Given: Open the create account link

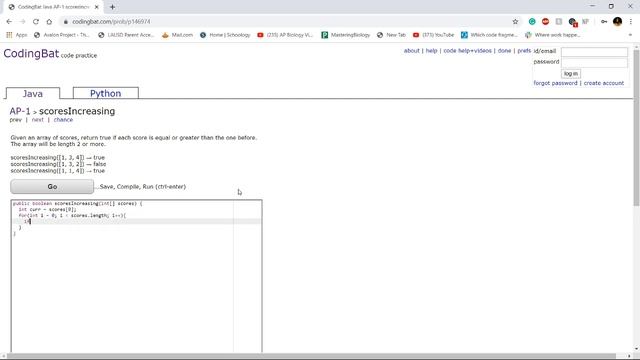Looking at the screenshot, I should click(604, 83).
